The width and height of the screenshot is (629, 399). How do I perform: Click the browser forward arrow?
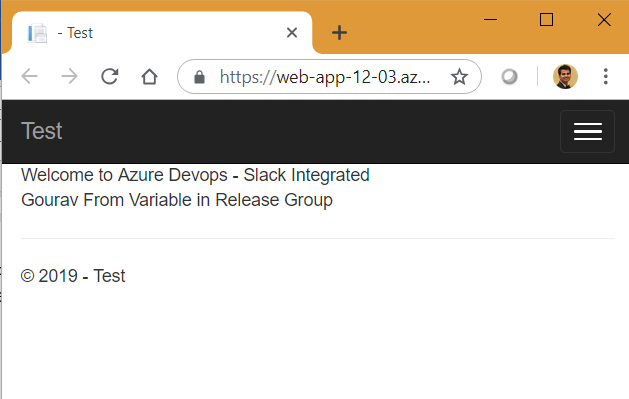point(69,76)
